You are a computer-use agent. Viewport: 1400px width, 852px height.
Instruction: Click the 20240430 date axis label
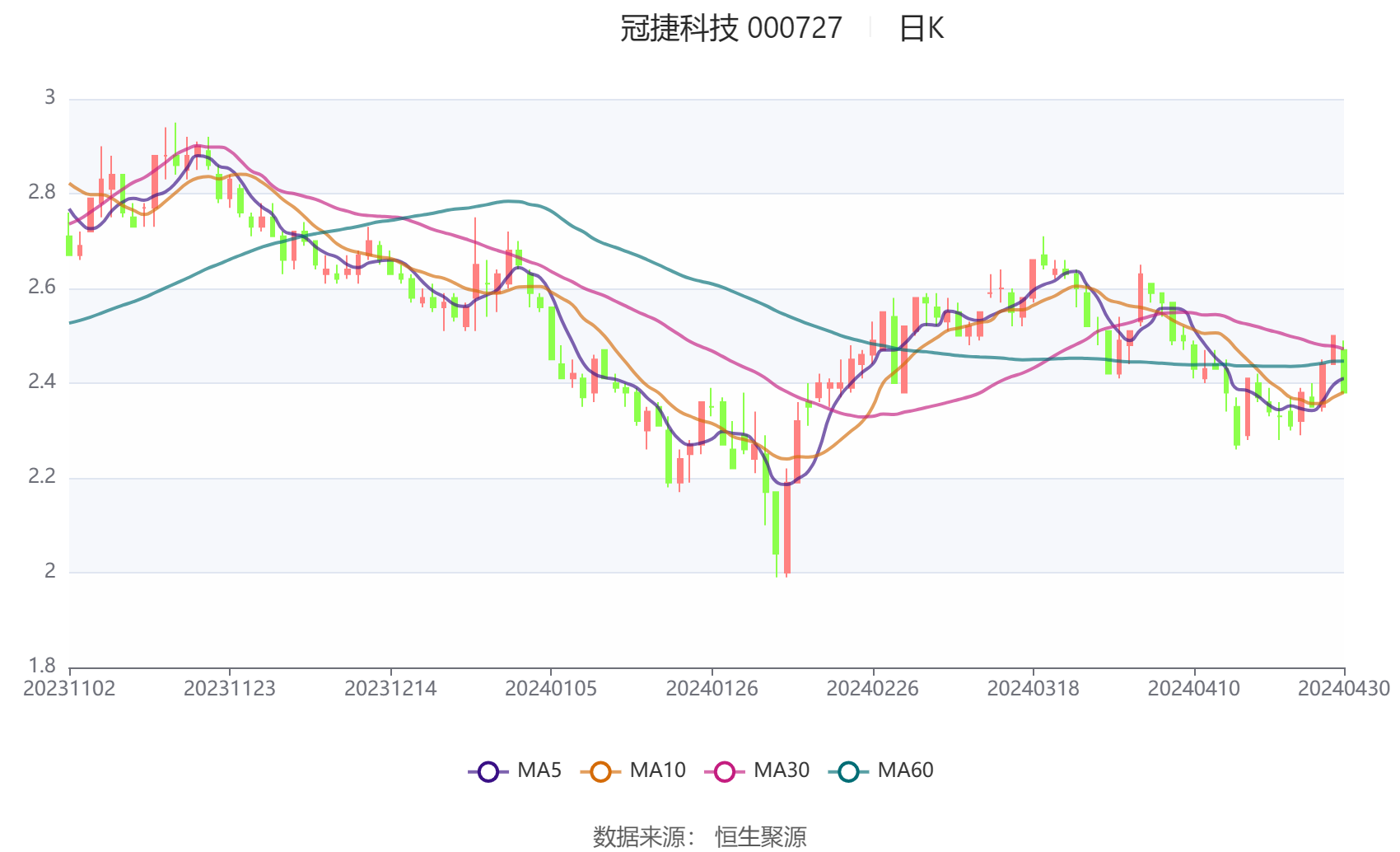click(1344, 689)
